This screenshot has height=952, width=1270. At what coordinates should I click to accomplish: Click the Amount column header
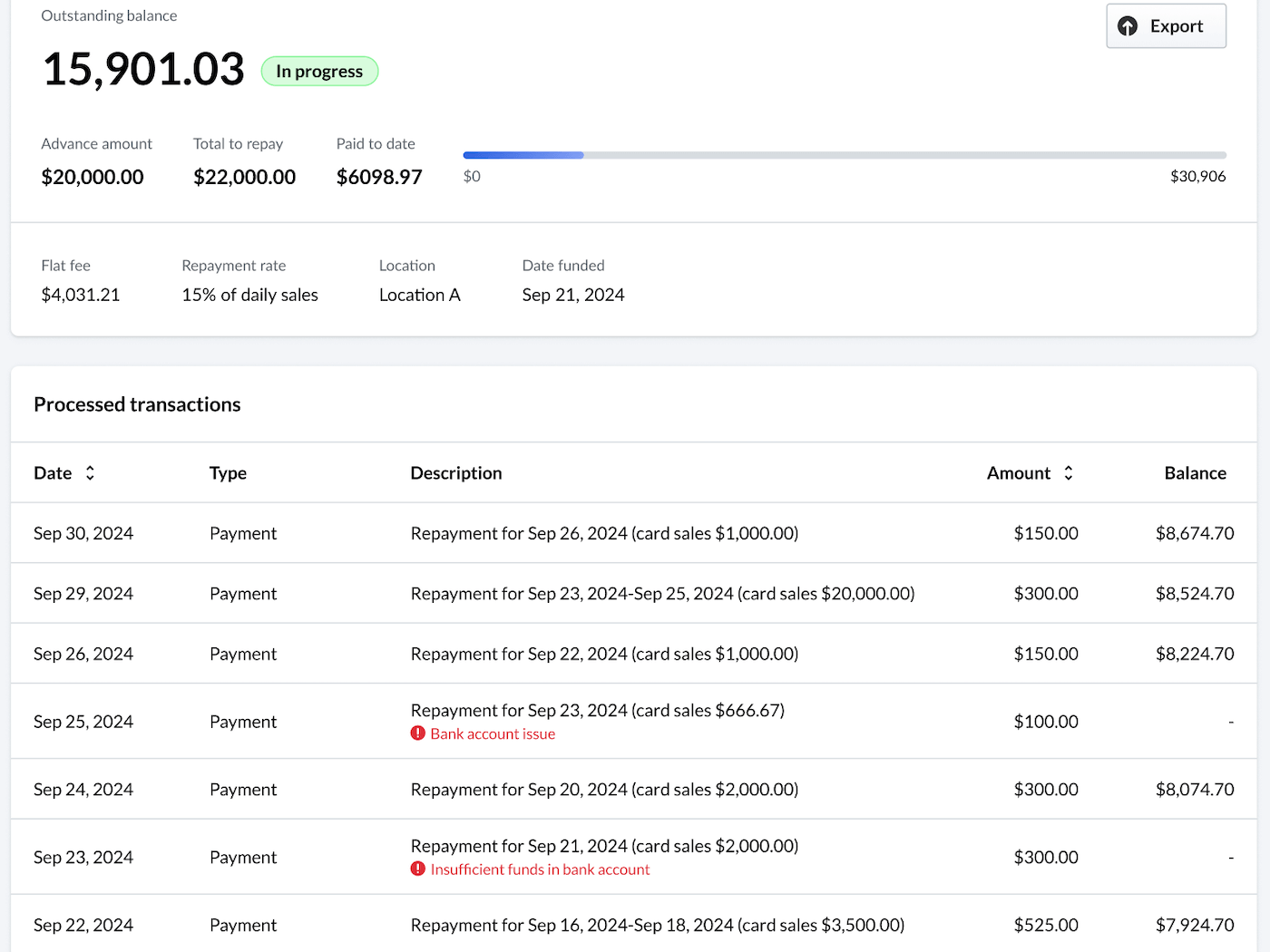[1019, 472]
